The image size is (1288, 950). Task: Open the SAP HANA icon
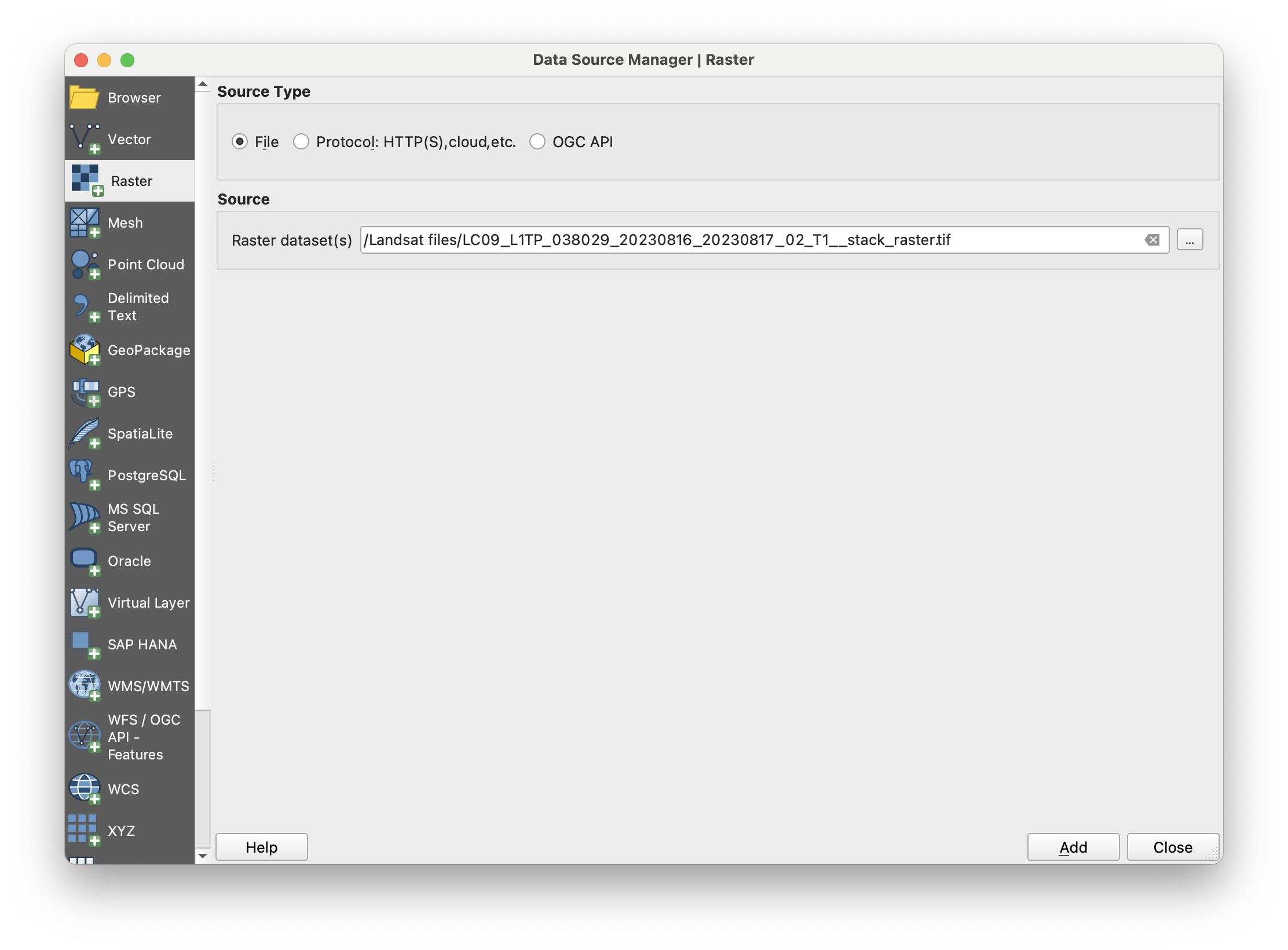click(x=85, y=644)
